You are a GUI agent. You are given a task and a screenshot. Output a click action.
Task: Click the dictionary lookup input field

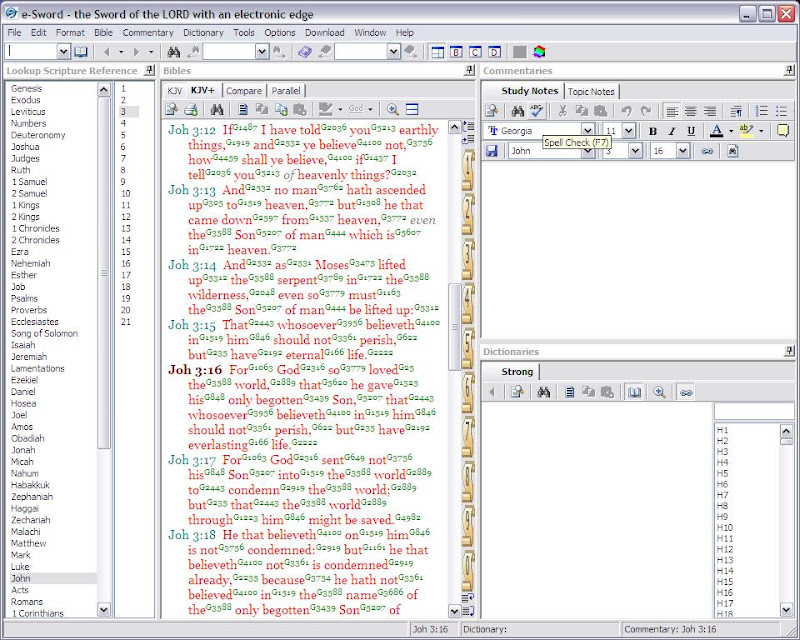click(754, 411)
